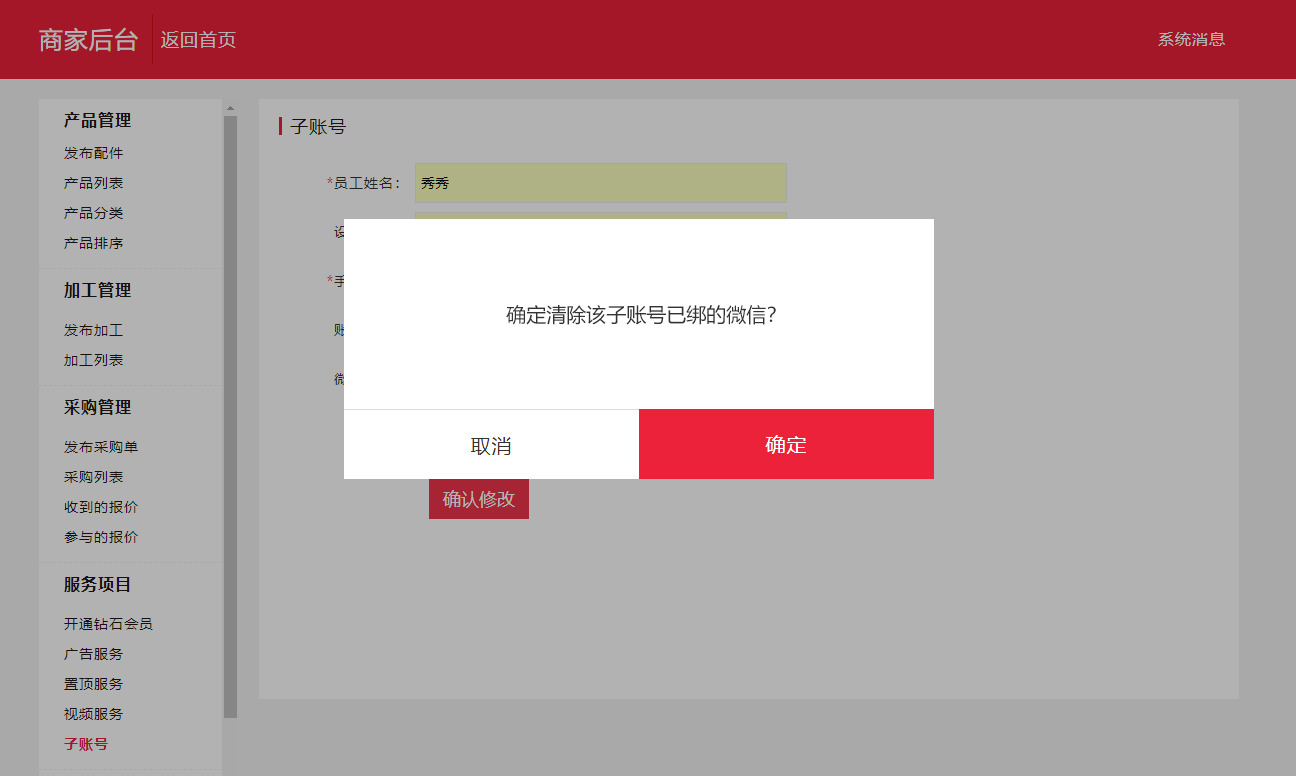Open 产品排序 menu entry

[x=94, y=243]
